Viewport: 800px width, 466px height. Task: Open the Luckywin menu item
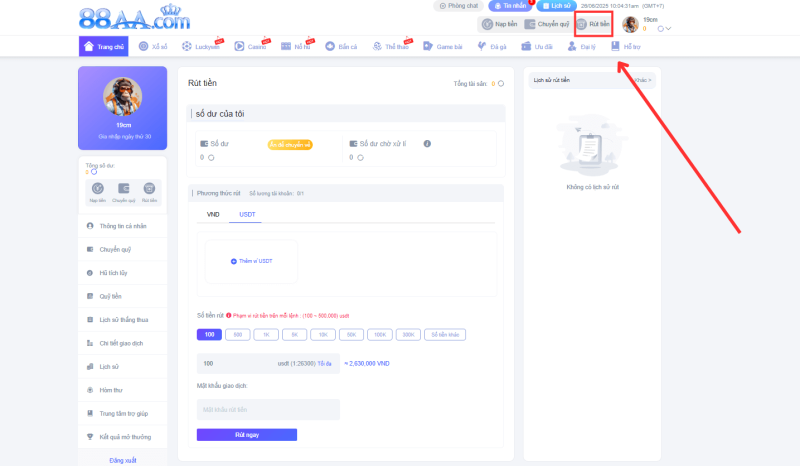click(x=201, y=46)
